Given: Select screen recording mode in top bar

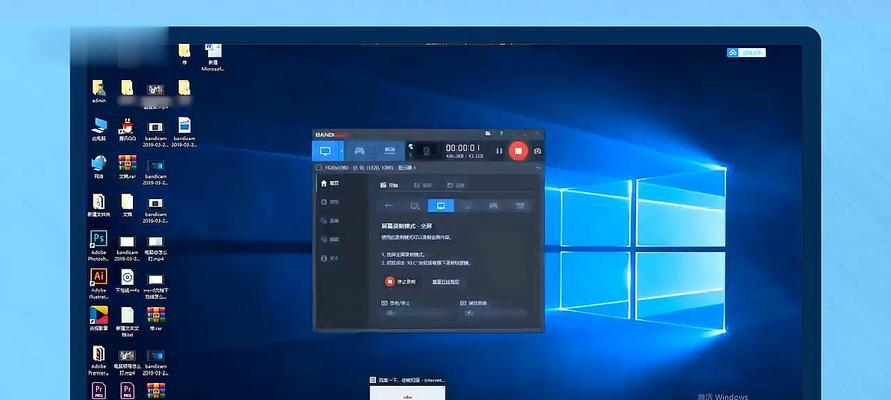Looking at the screenshot, I should pos(324,151).
